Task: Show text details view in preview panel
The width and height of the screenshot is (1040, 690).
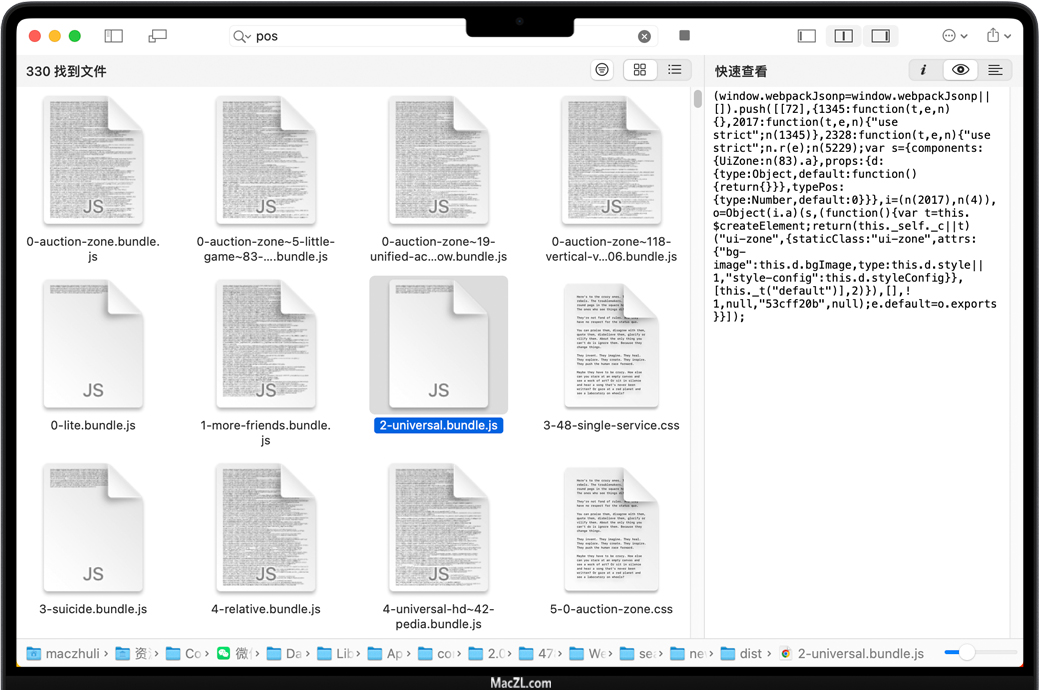Action: 995,70
